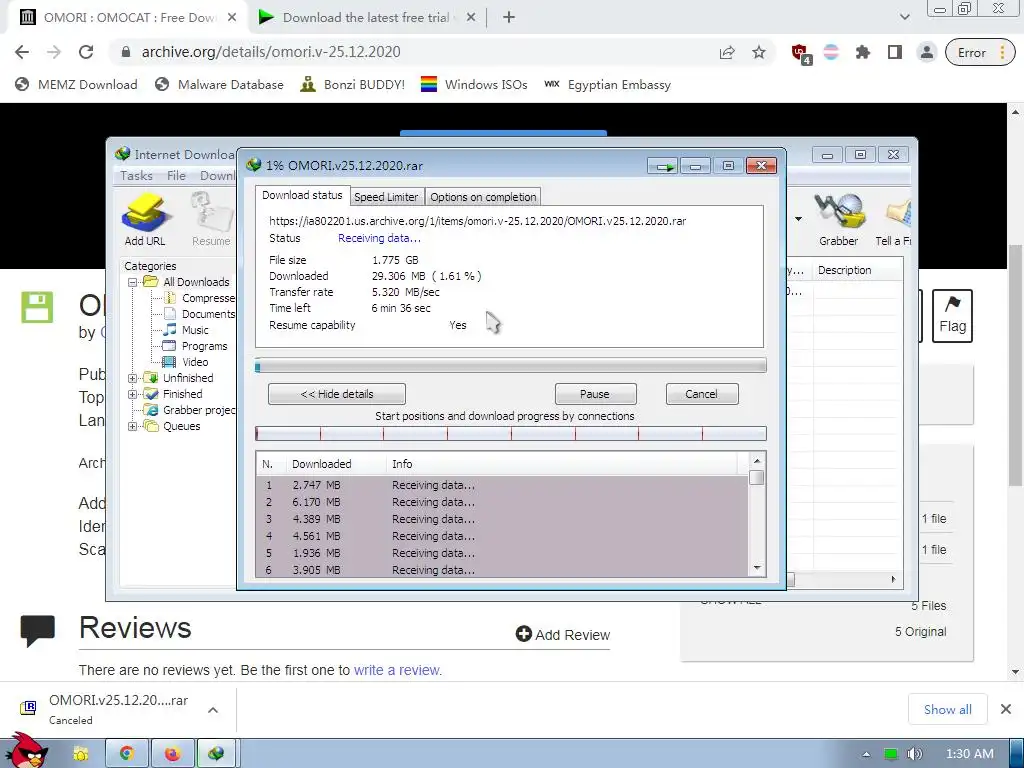Close the download bar

[x=1006, y=709]
